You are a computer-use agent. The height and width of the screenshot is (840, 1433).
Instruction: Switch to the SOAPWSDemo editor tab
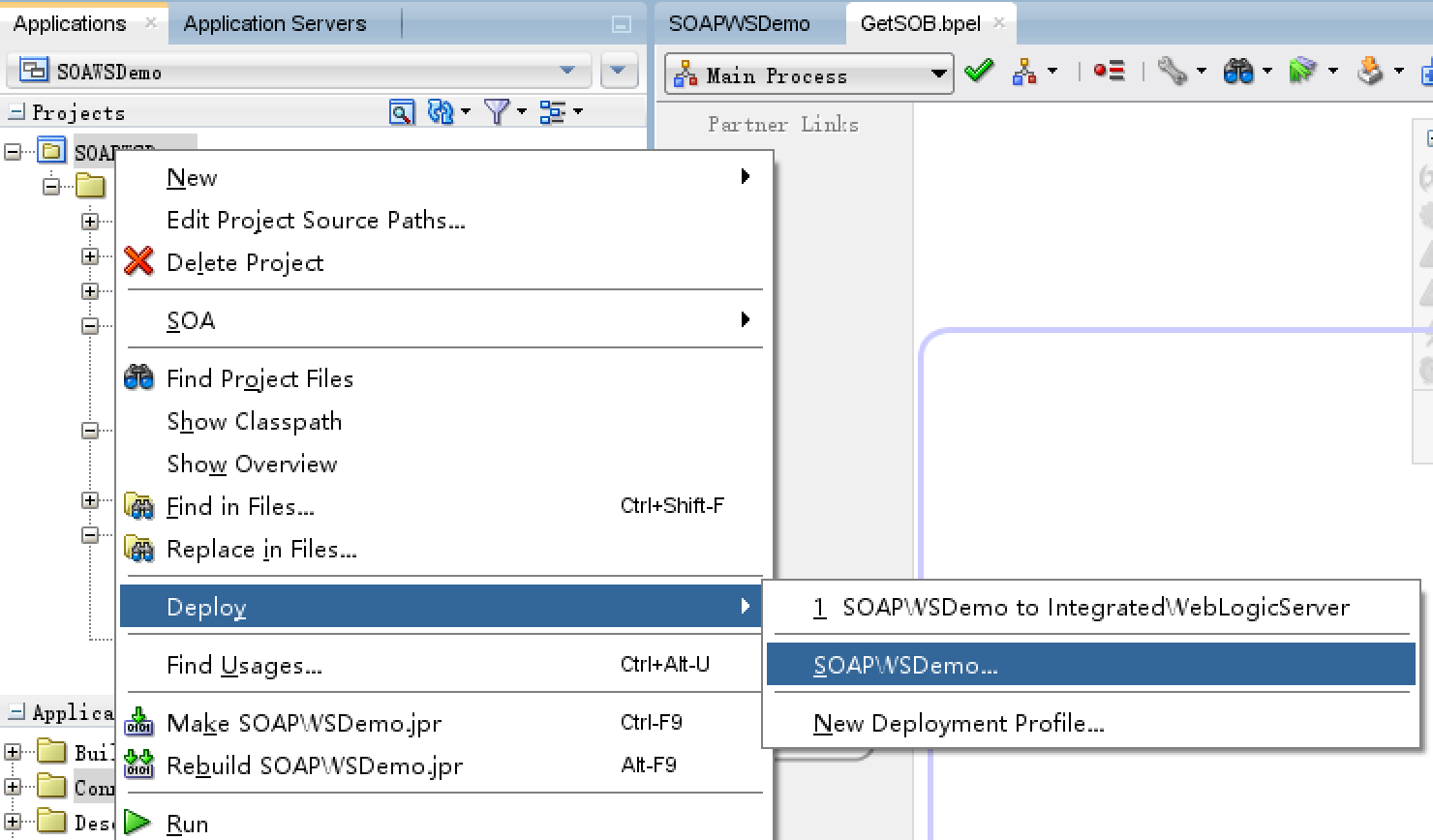(739, 23)
